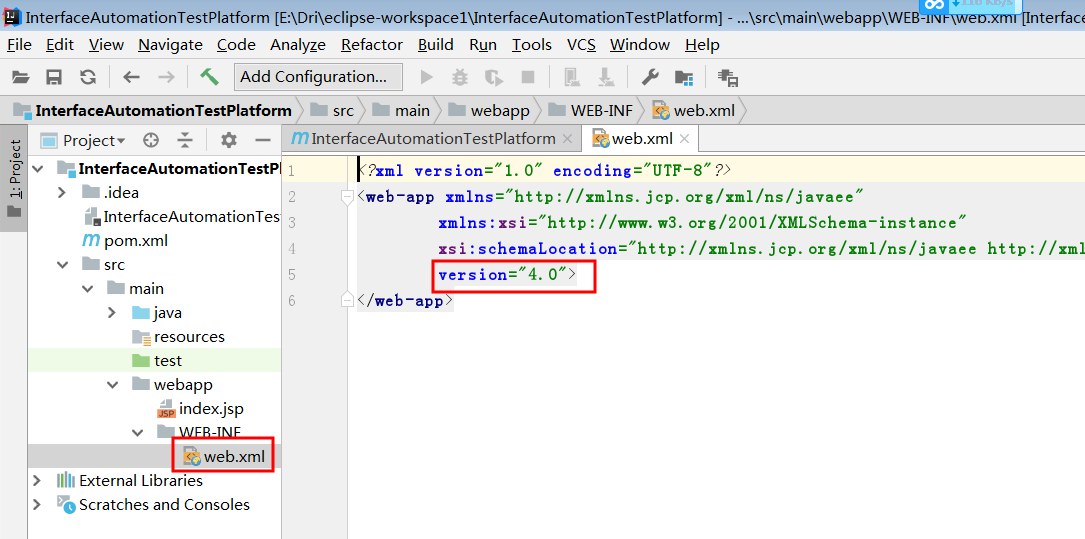1085x539 pixels.
Task: Click the Commit VCS download-arrow icon
Action: coord(606,77)
